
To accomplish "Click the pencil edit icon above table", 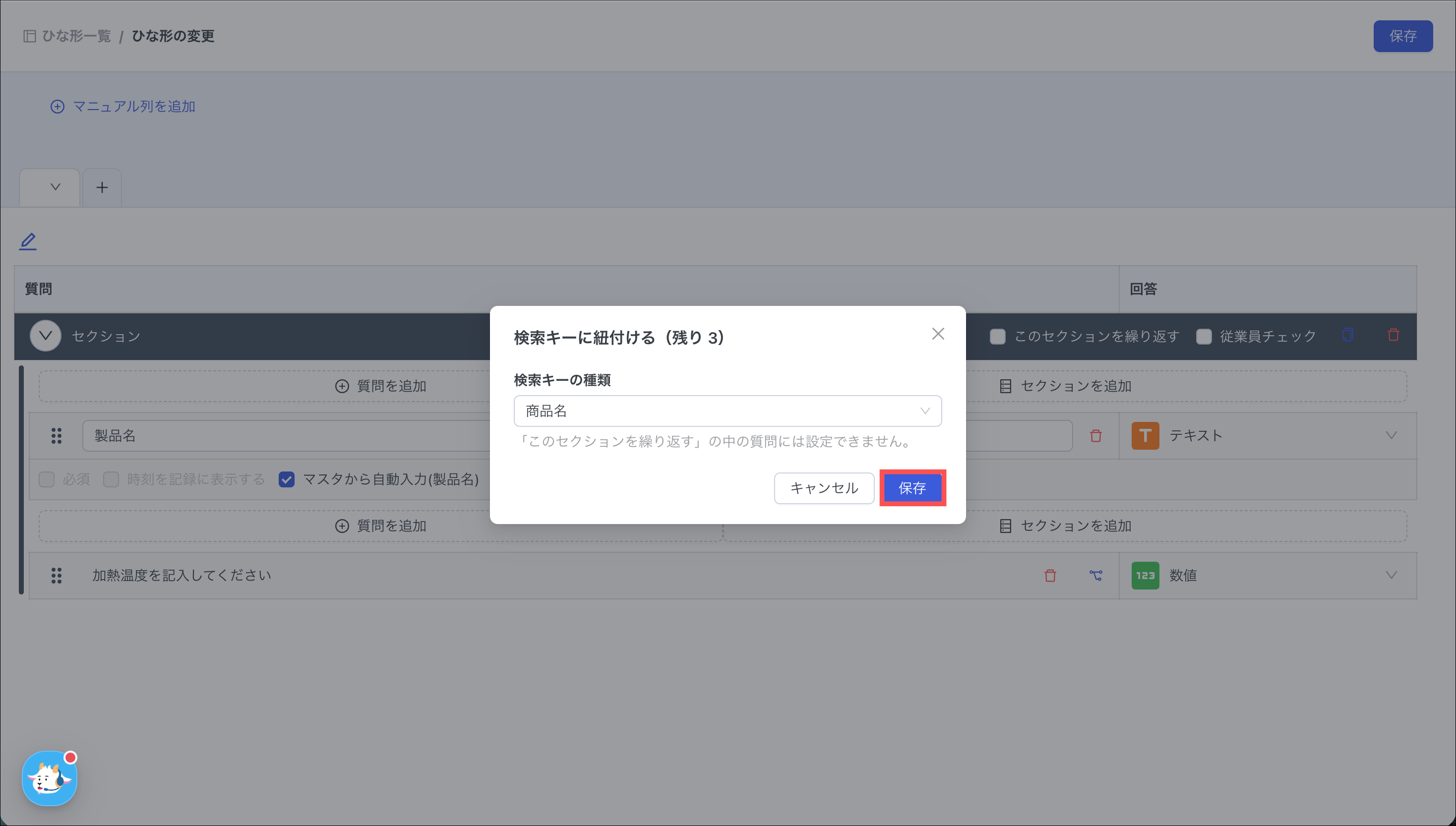I will (x=28, y=241).
